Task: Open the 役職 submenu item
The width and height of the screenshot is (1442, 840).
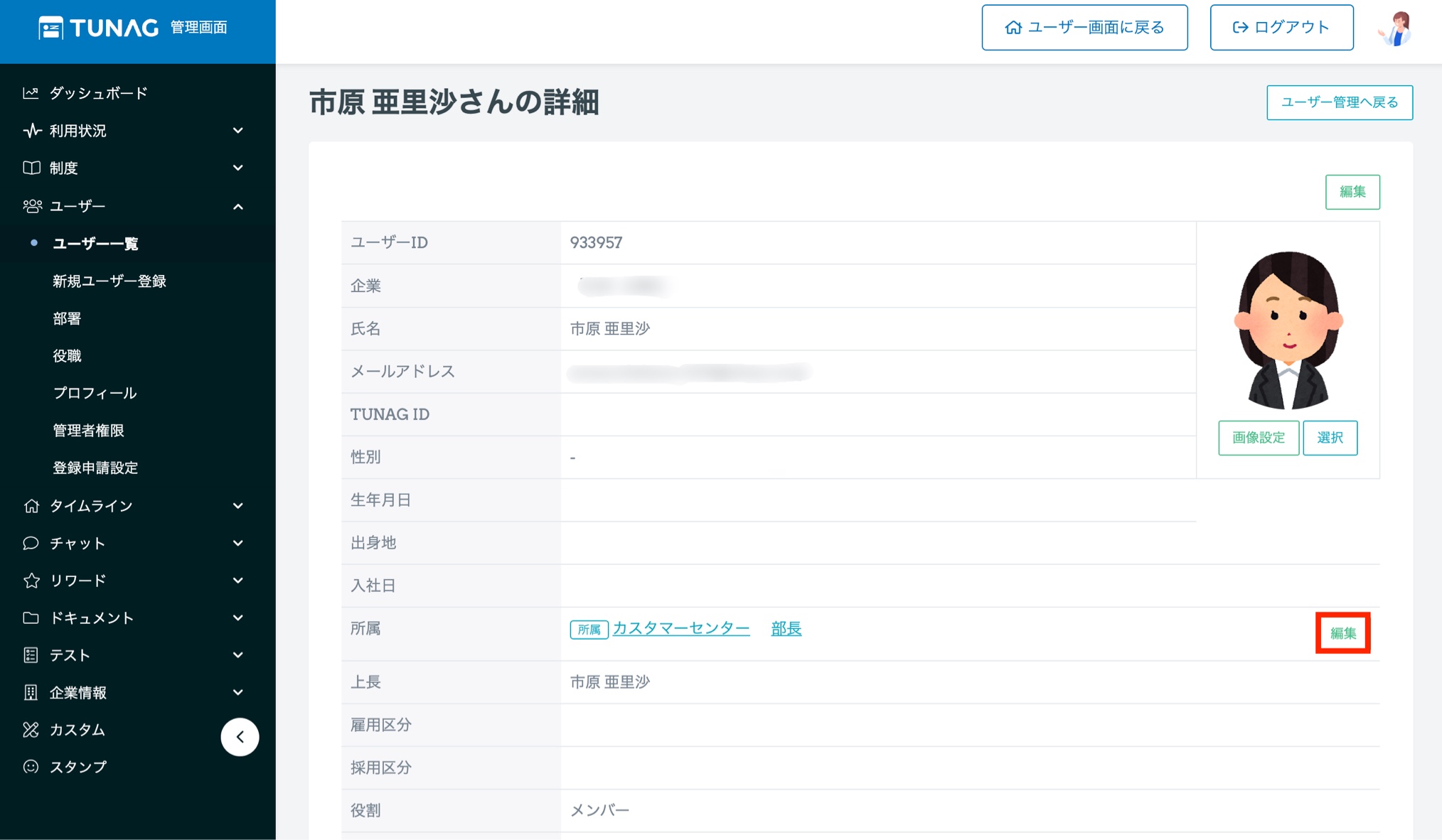Action: click(x=67, y=356)
